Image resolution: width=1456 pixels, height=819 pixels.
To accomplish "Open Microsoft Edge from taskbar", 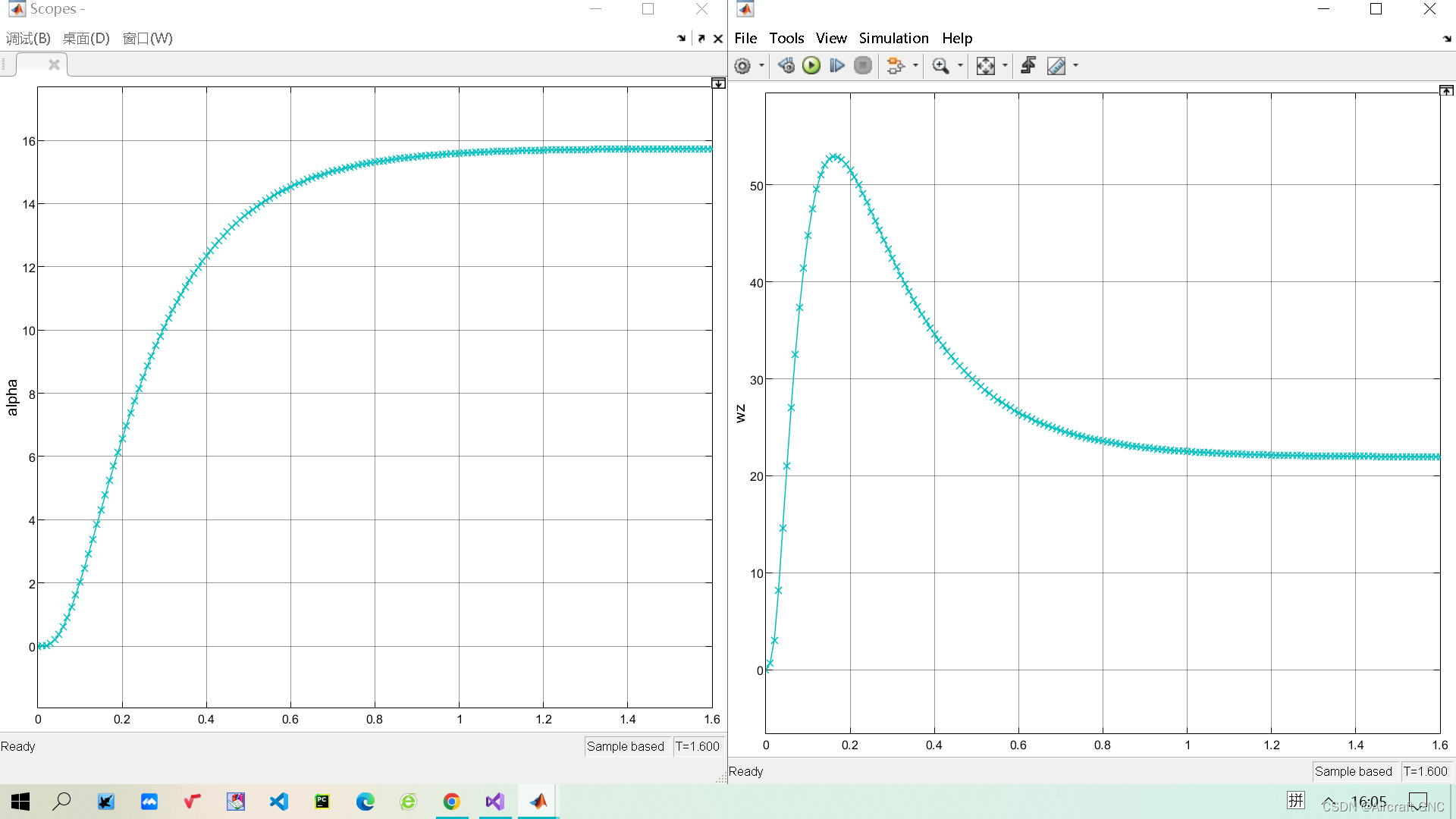I will pos(366,802).
